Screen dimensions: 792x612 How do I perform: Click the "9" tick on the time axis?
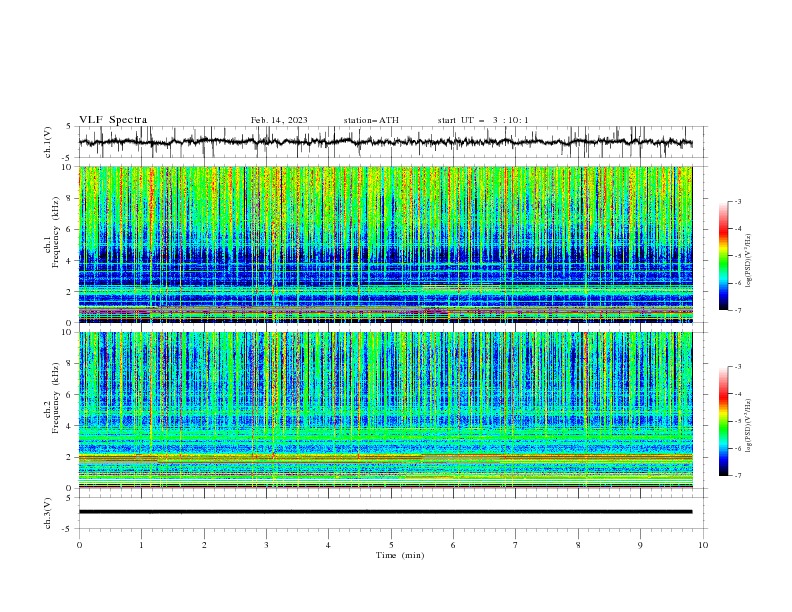[640, 545]
